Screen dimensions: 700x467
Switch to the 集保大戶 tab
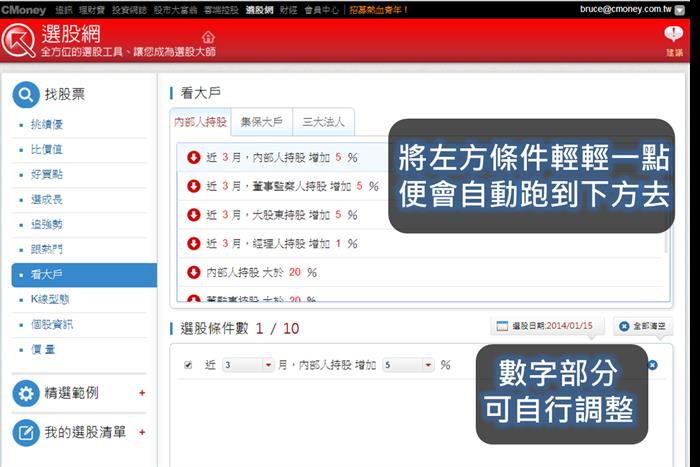(262, 122)
